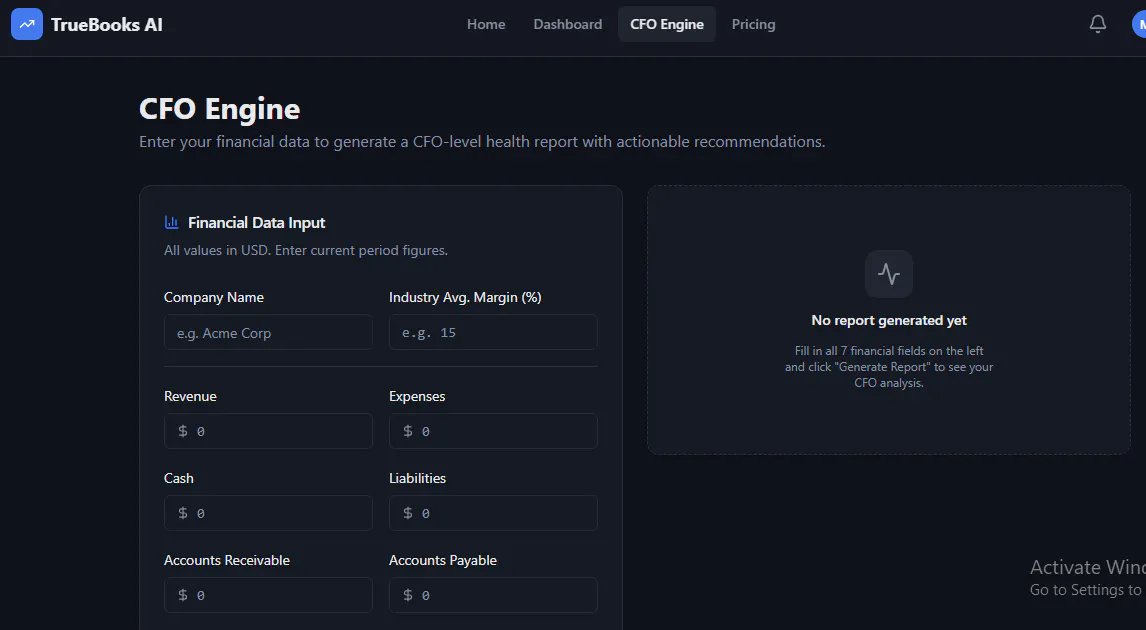Click the Liabilities label
Viewport: 1146px width, 630px height.
417,478
